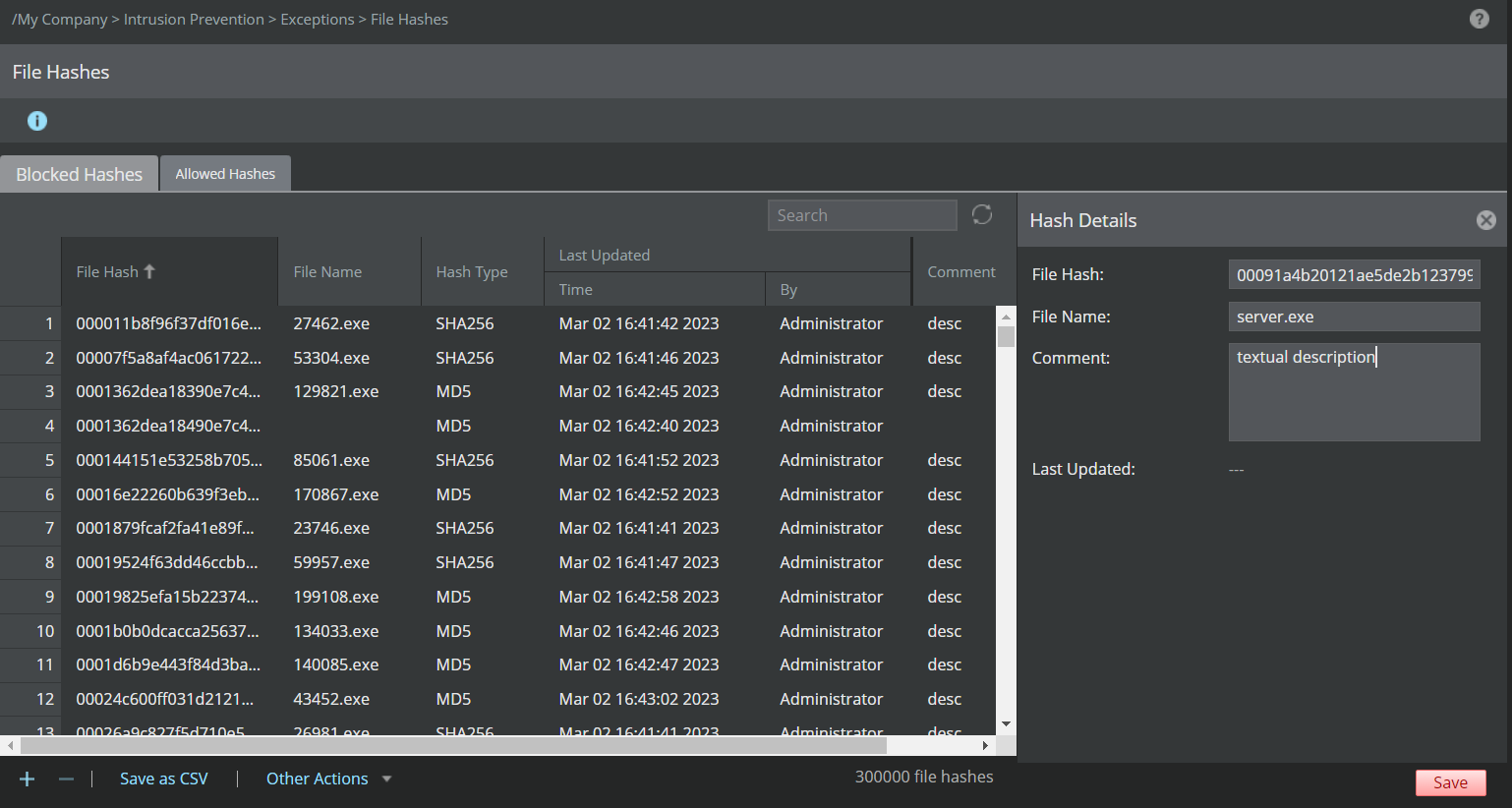Click the Save button

pyautogui.click(x=1450, y=782)
